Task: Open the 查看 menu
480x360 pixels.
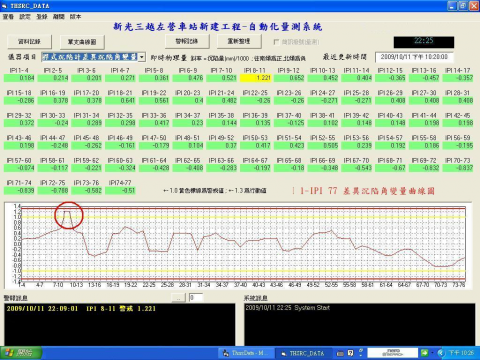Action: pos(8,17)
